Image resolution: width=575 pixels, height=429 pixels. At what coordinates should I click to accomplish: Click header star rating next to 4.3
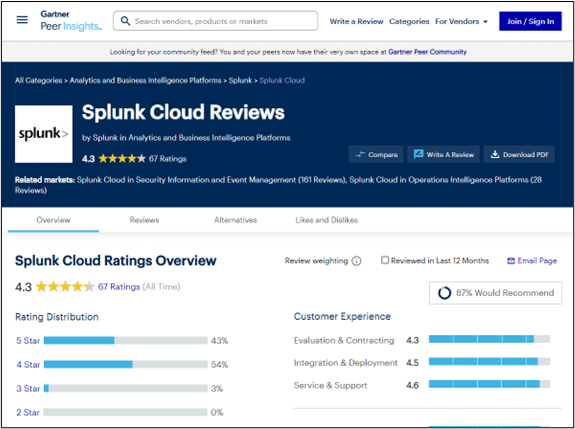122,159
